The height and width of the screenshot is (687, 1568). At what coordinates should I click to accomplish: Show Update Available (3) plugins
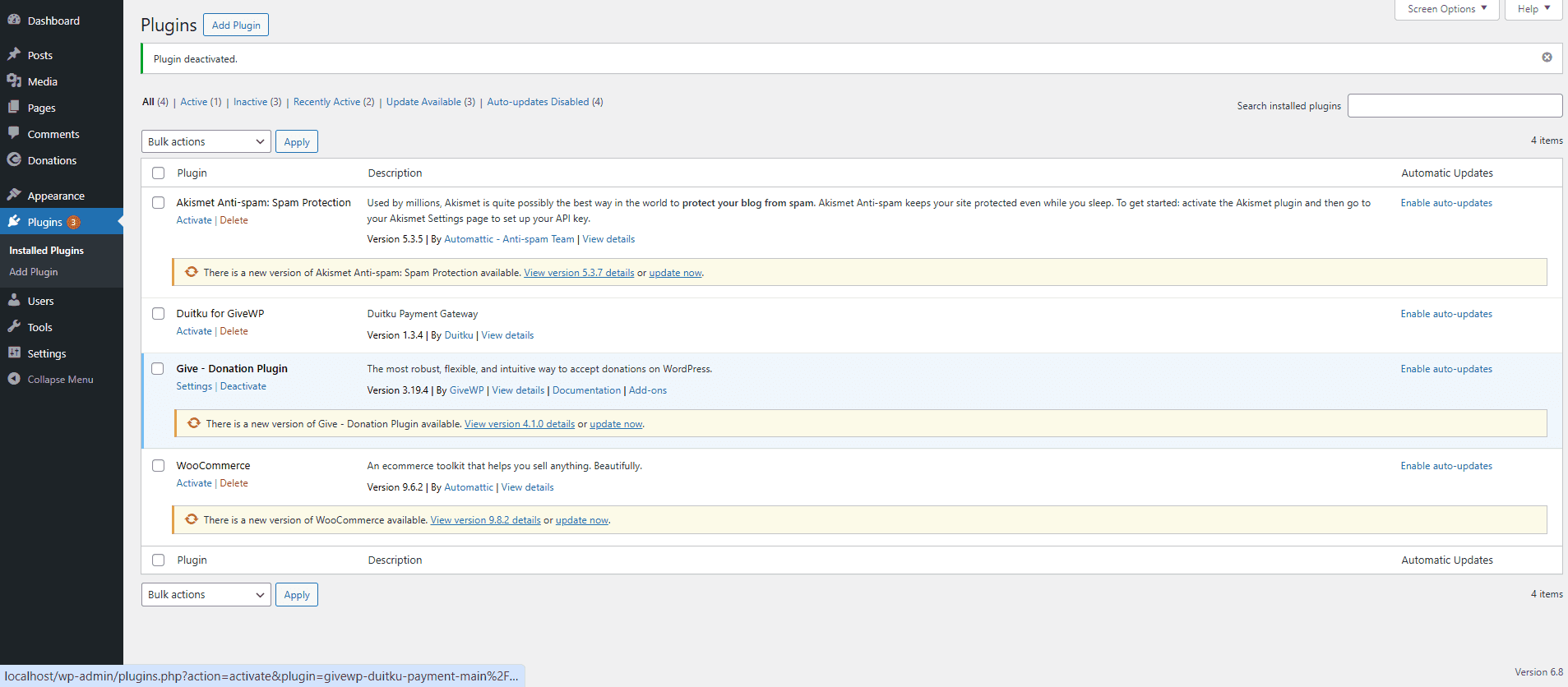pyautogui.click(x=431, y=102)
